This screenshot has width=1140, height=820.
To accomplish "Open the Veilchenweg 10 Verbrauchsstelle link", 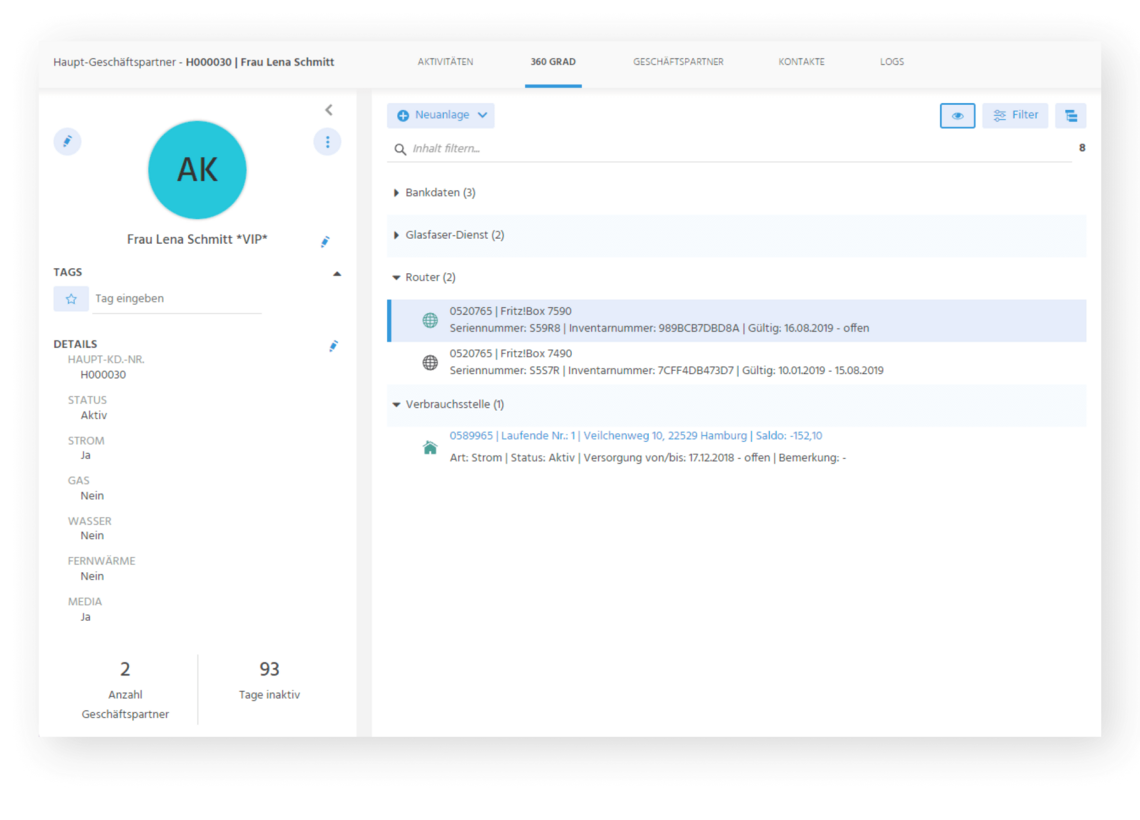I will 635,436.
